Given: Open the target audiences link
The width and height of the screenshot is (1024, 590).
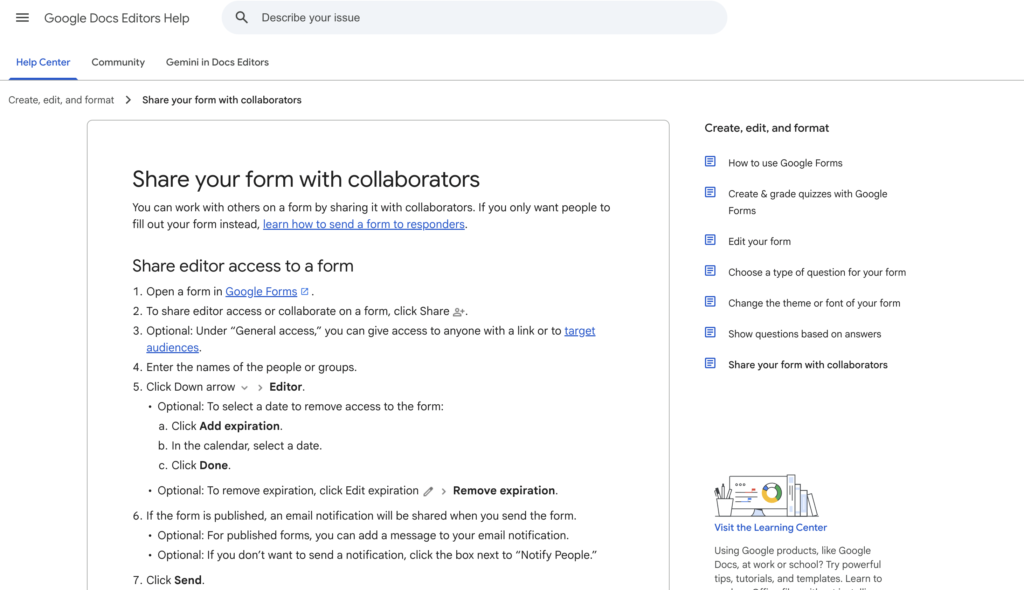Looking at the screenshot, I should click(x=370, y=339).
